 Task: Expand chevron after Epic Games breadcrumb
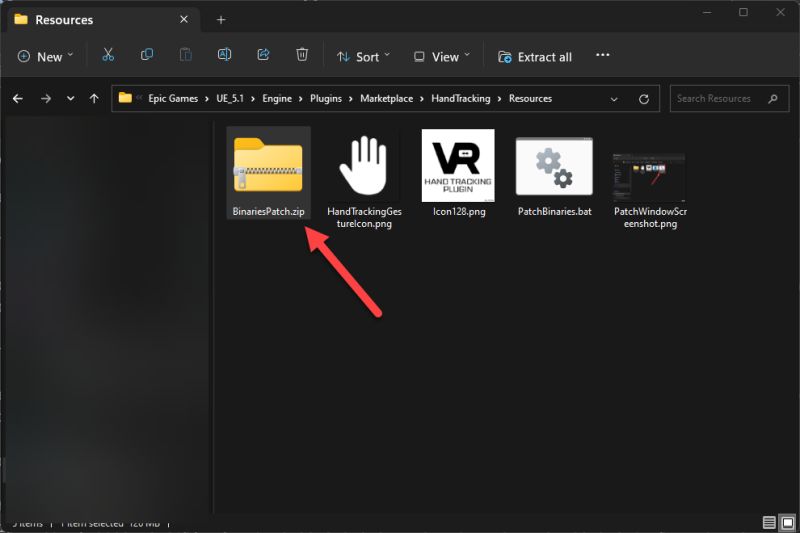(207, 99)
